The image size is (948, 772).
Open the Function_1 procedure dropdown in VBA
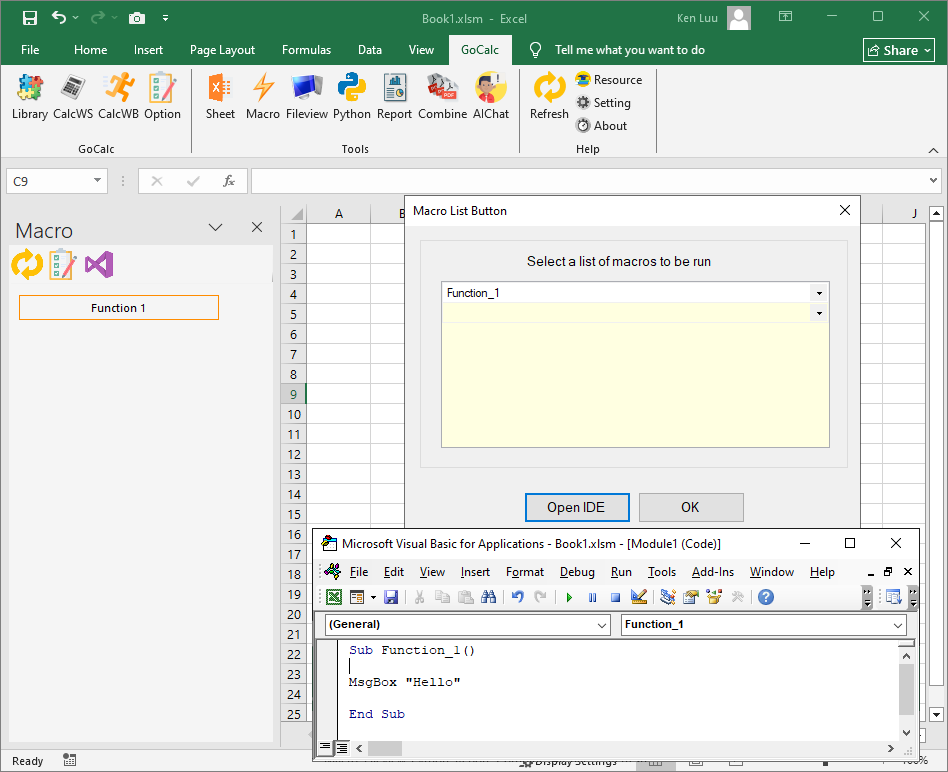pos(898,625)
